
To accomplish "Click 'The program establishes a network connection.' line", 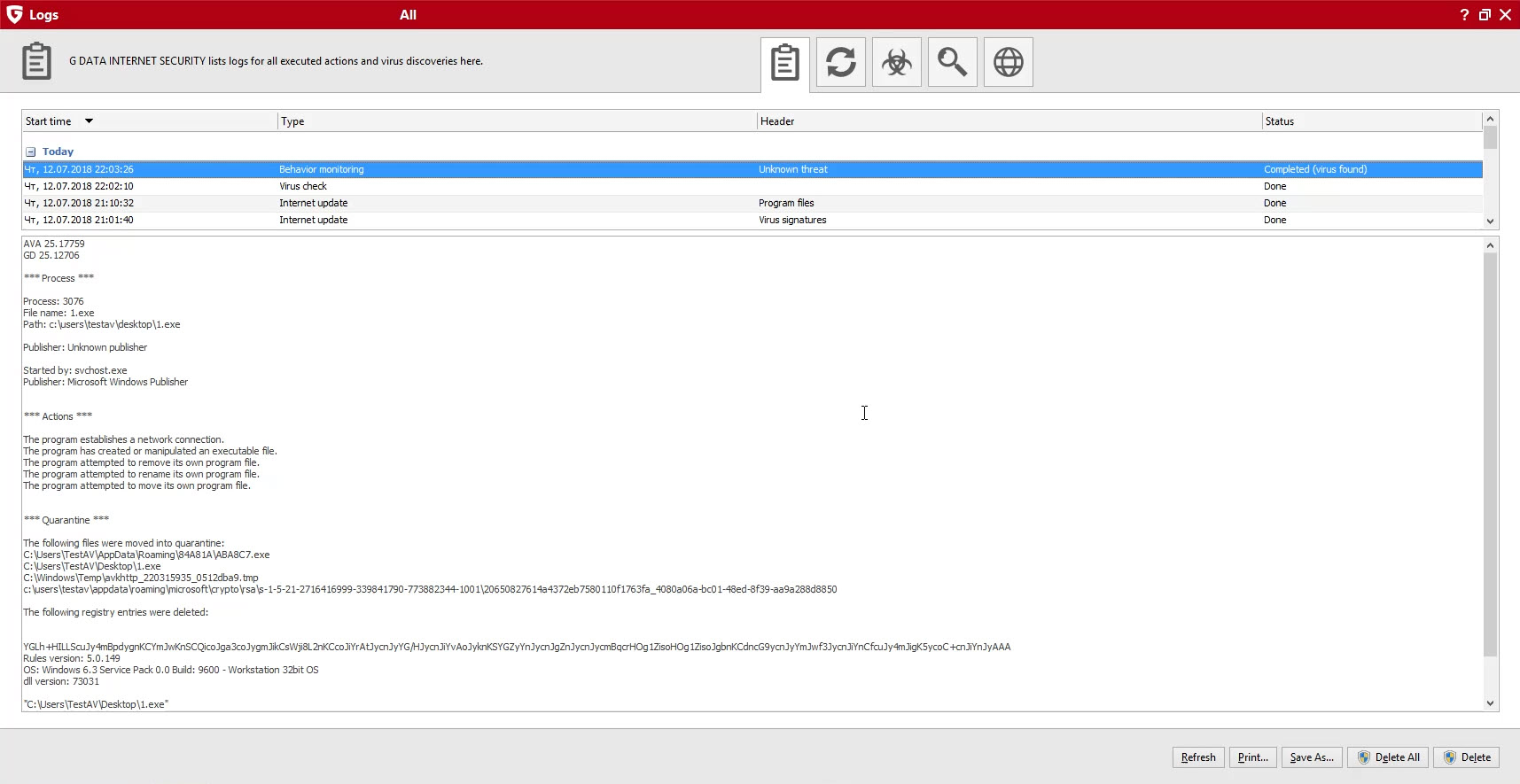I will 123,439.
